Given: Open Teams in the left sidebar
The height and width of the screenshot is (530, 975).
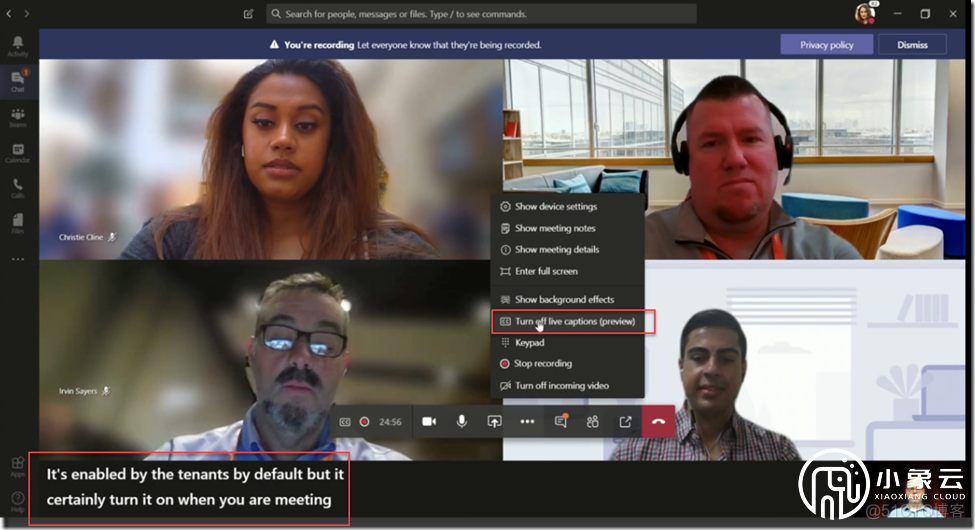Looking at the screenshot, I should (17, 118).
